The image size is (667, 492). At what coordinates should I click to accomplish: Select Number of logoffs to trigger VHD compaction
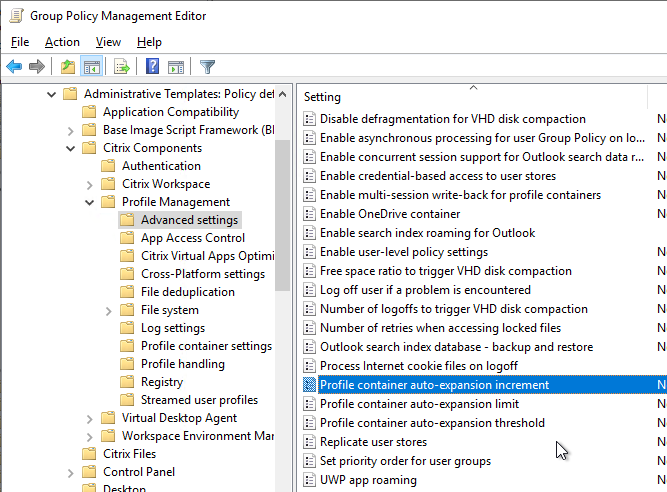pos(453,309)
